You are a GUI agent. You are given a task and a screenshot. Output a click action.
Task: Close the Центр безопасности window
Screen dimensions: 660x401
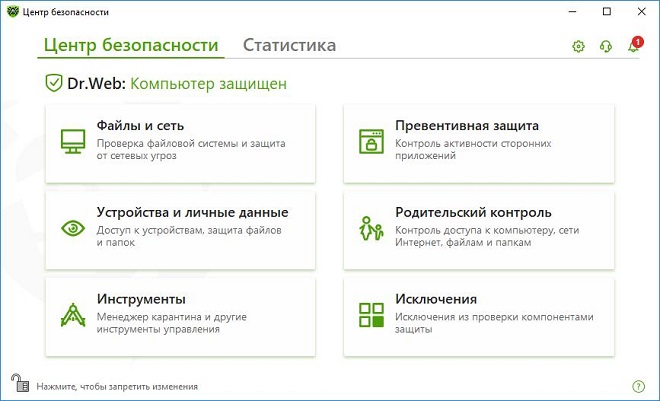click(641, 11)
